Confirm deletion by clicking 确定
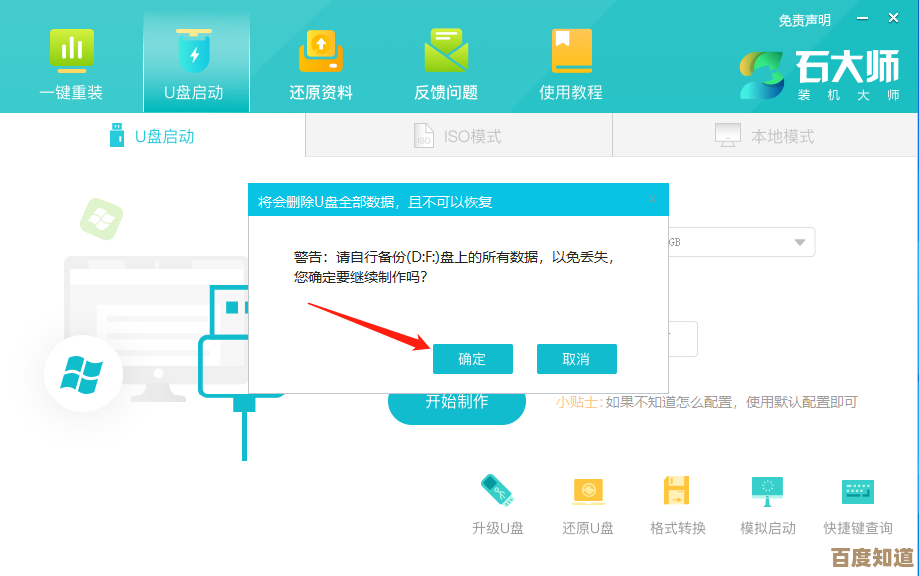Screen dimensions: 919x576 pyautogui.click(x=473, y=358)
